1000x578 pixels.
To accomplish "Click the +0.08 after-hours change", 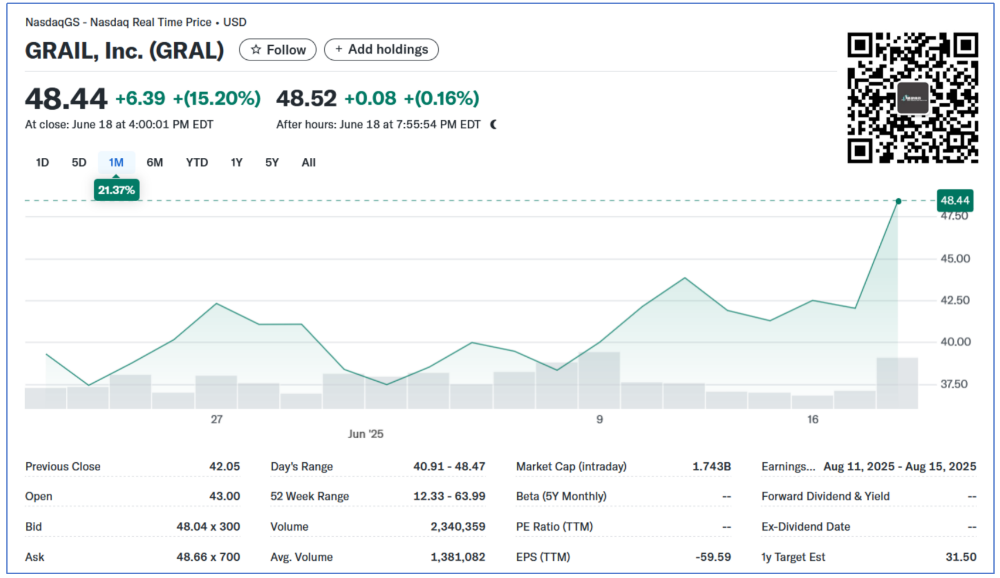I will [370, 98].
